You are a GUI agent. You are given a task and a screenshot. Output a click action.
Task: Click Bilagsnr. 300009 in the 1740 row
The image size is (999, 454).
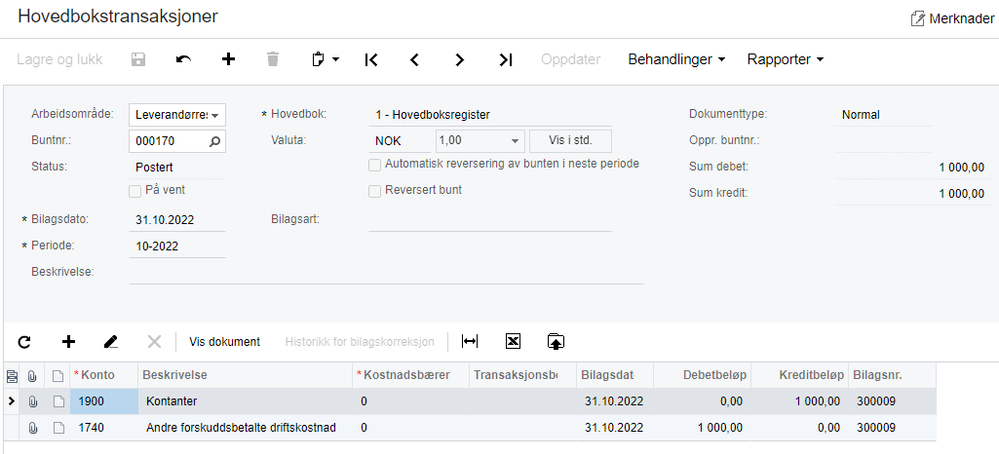point(892,428)
